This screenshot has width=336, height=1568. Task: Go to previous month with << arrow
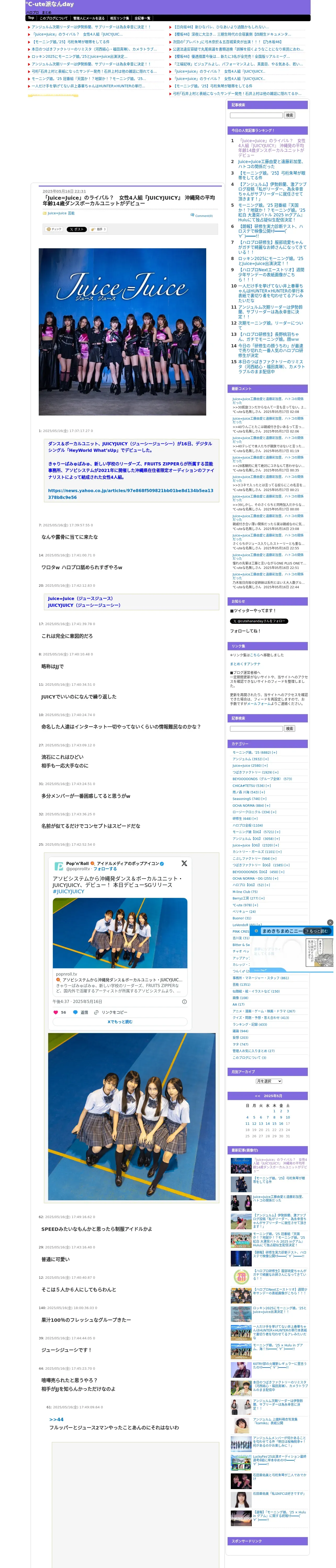[x=257, y=1096]
